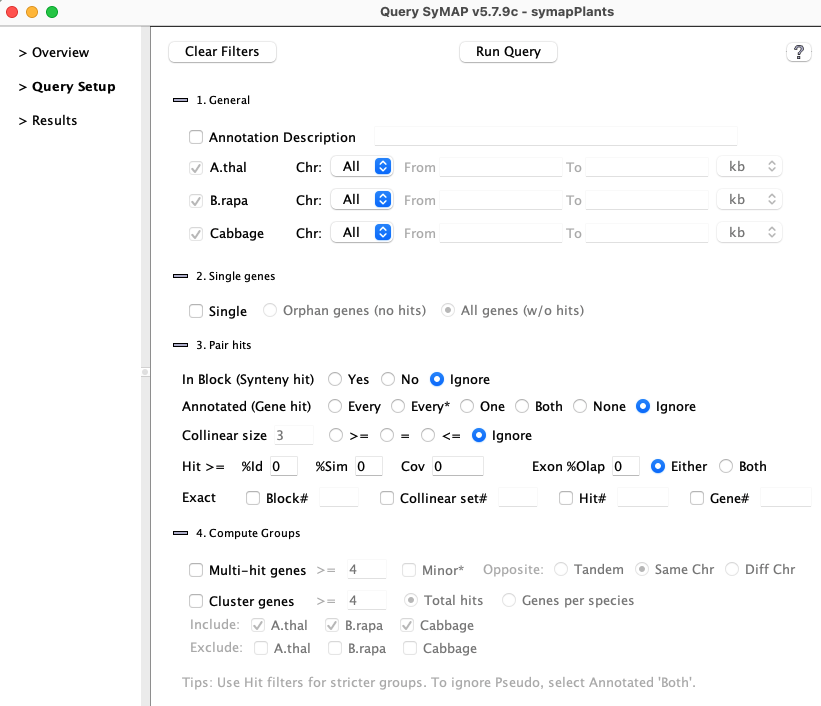
Task: Change the Cabbage kb unit selector
Action: (749, 233)
